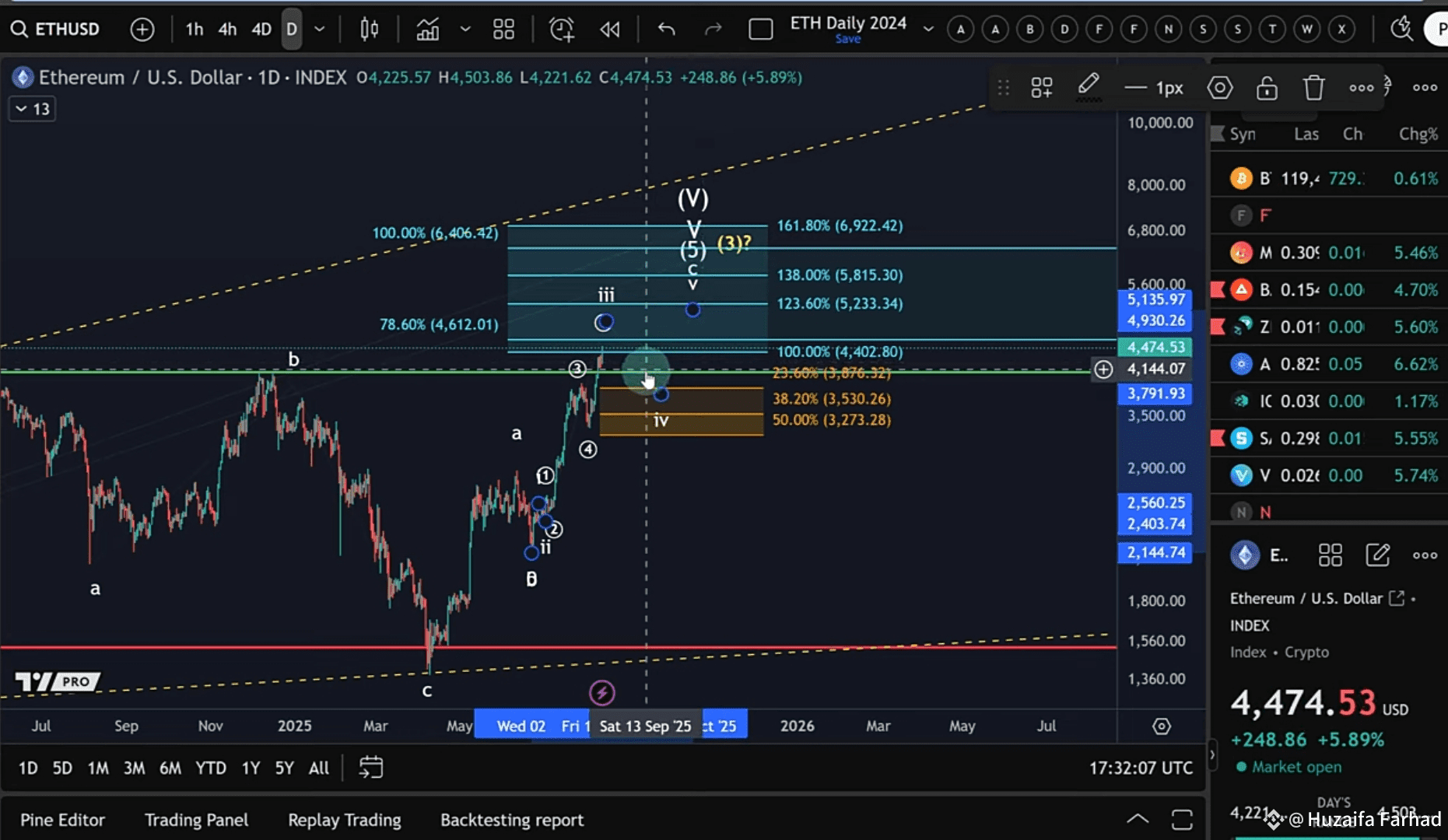Set date range to 1D
Image resolution: width=1448 pixels, height=840 pixels.
[x=28, y=768]
